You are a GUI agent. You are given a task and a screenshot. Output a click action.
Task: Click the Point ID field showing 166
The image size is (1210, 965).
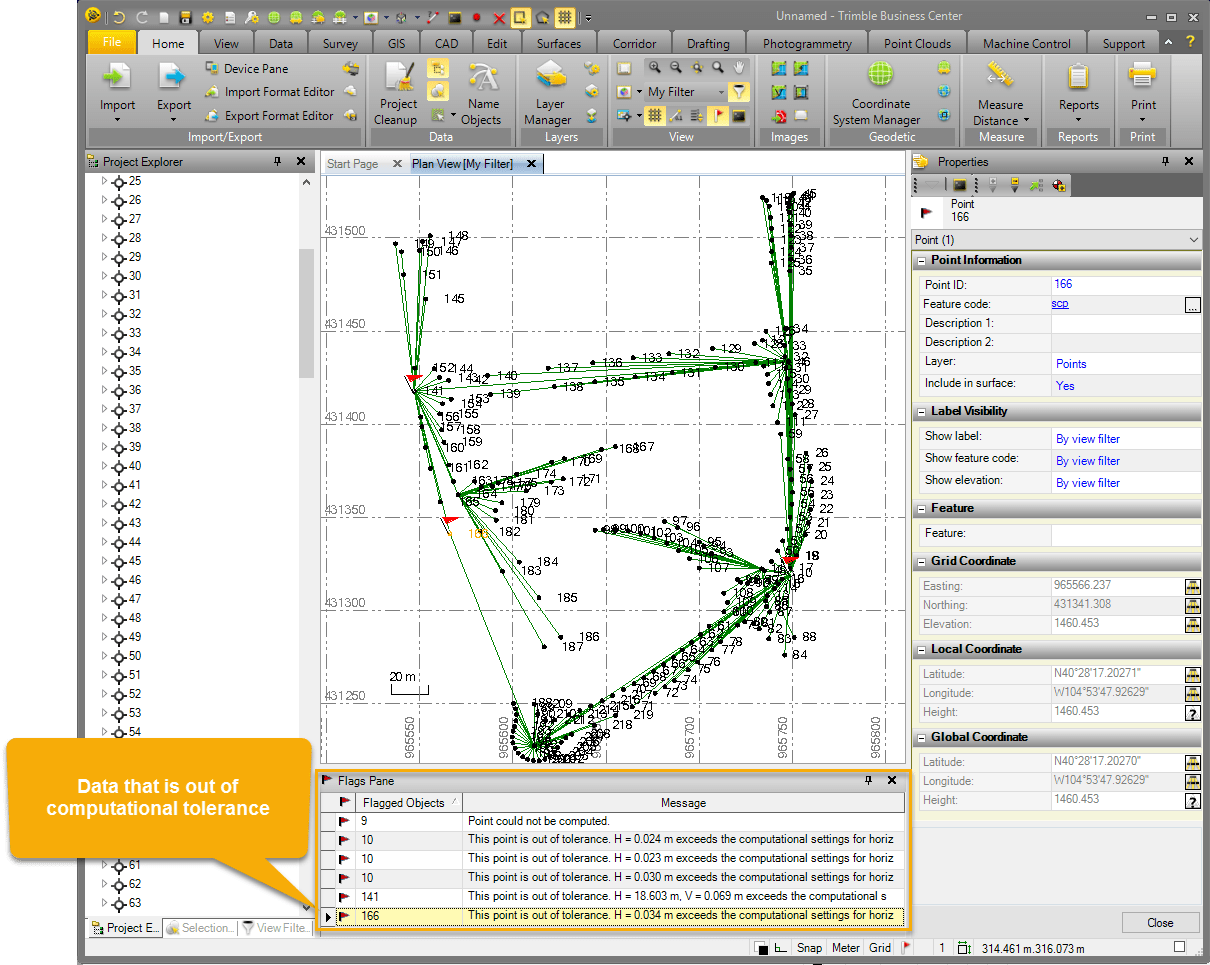[1126, 284]
